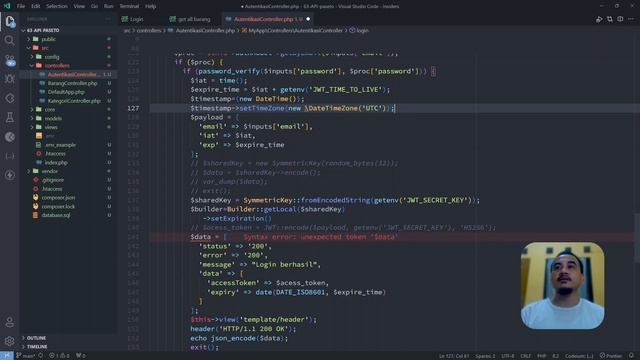
Task: Open DefaultApp.php in explorer
Action: click(x=66, y=92)
